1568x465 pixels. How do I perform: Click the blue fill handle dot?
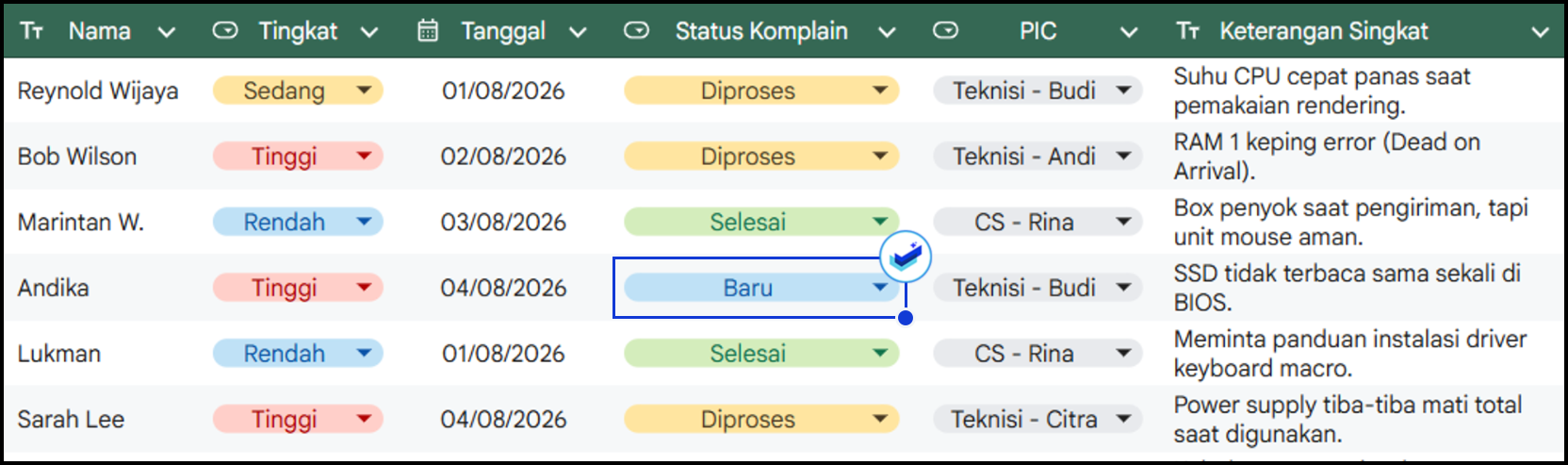(x=906, y=318)
